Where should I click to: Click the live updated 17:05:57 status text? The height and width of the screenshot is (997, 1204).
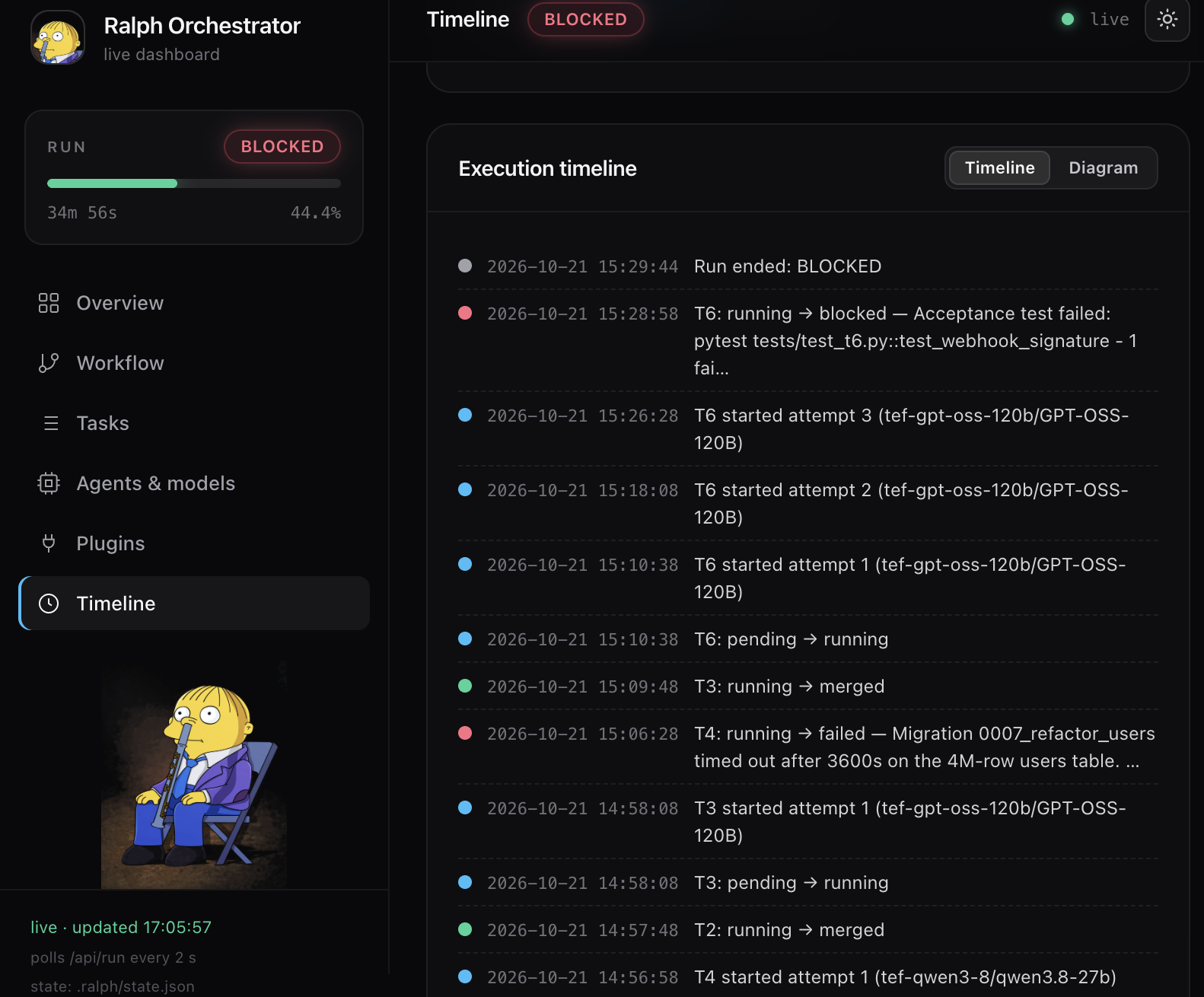[121, 927]
